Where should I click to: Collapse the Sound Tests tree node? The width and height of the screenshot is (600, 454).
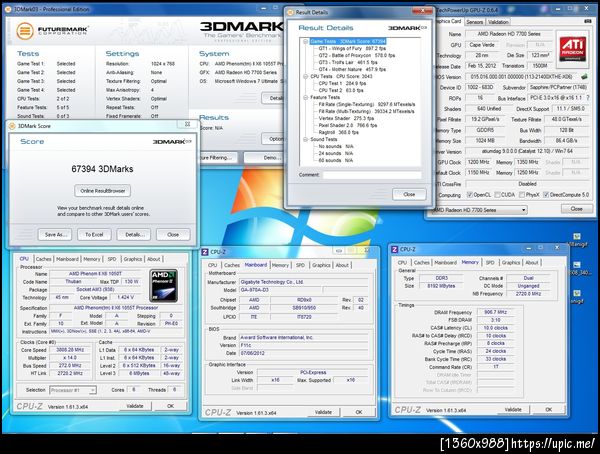(x=305, y=139)
